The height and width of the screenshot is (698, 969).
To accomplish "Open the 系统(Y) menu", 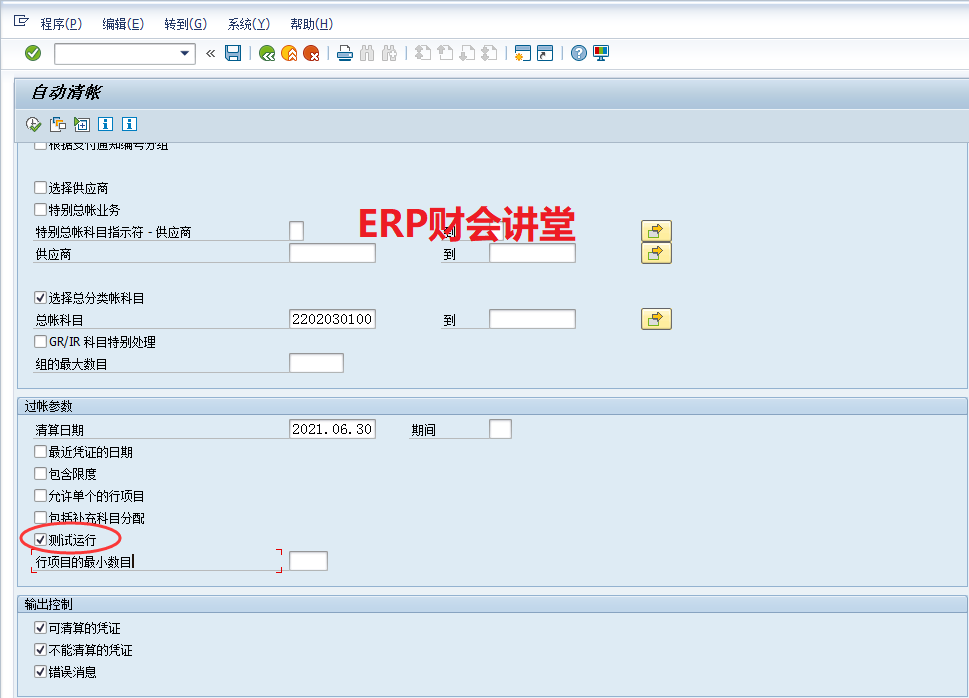I will tap(248, 24).
